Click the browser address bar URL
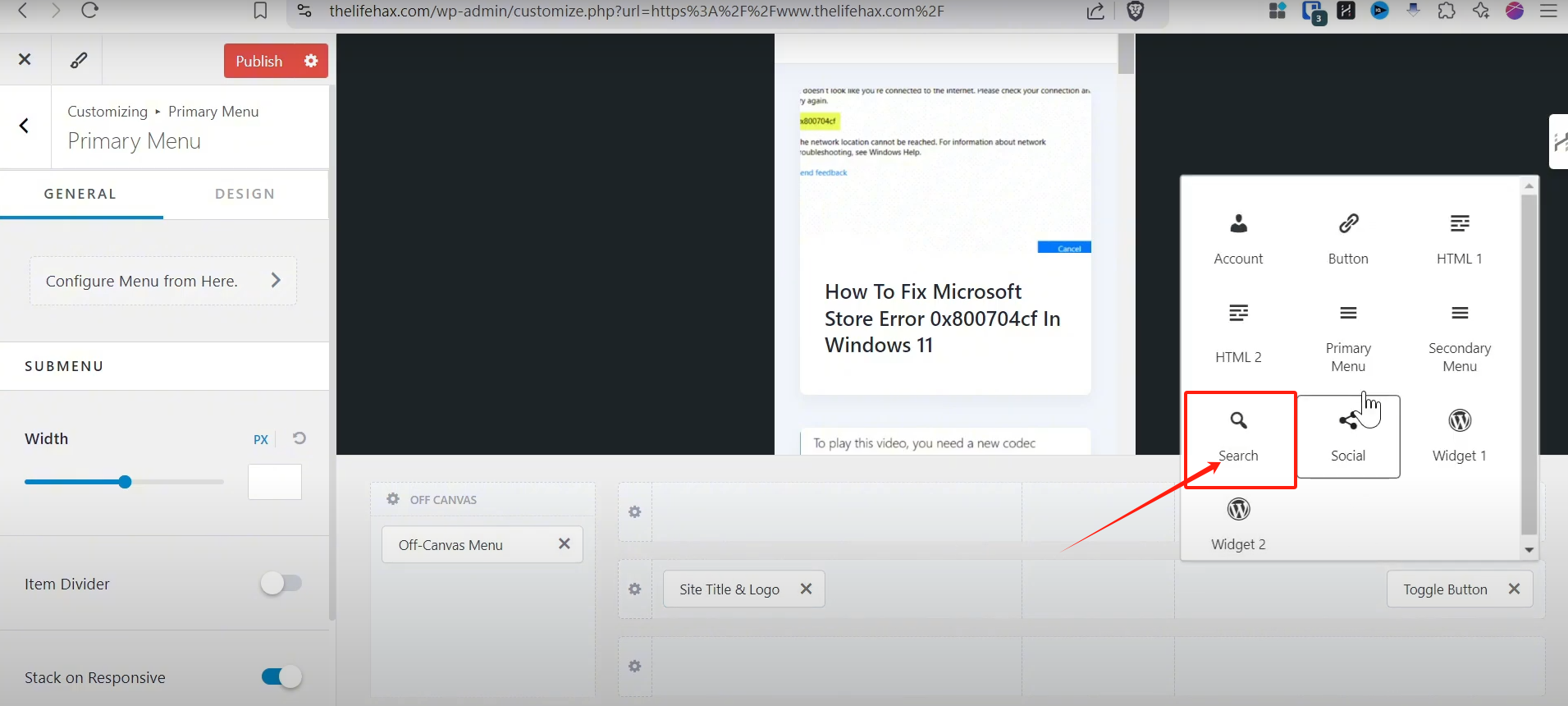This screenshot has height=706, width=1568. pos(636,11)
